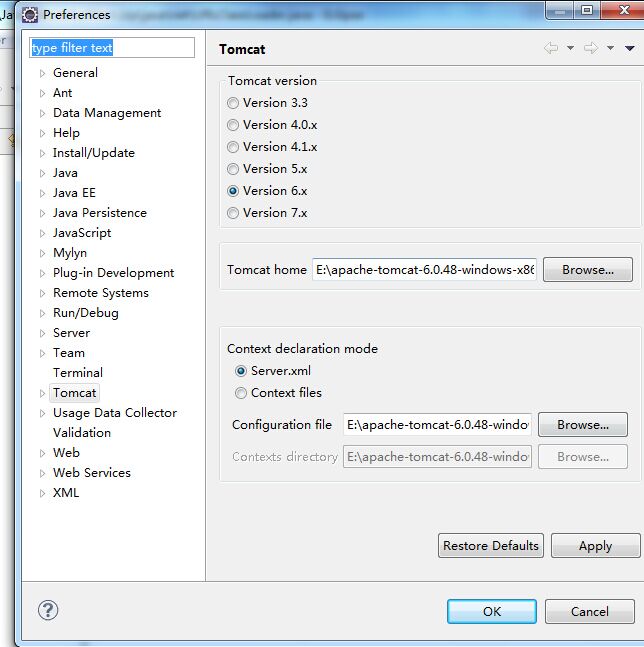Click the type filter text field

[112, 47]
